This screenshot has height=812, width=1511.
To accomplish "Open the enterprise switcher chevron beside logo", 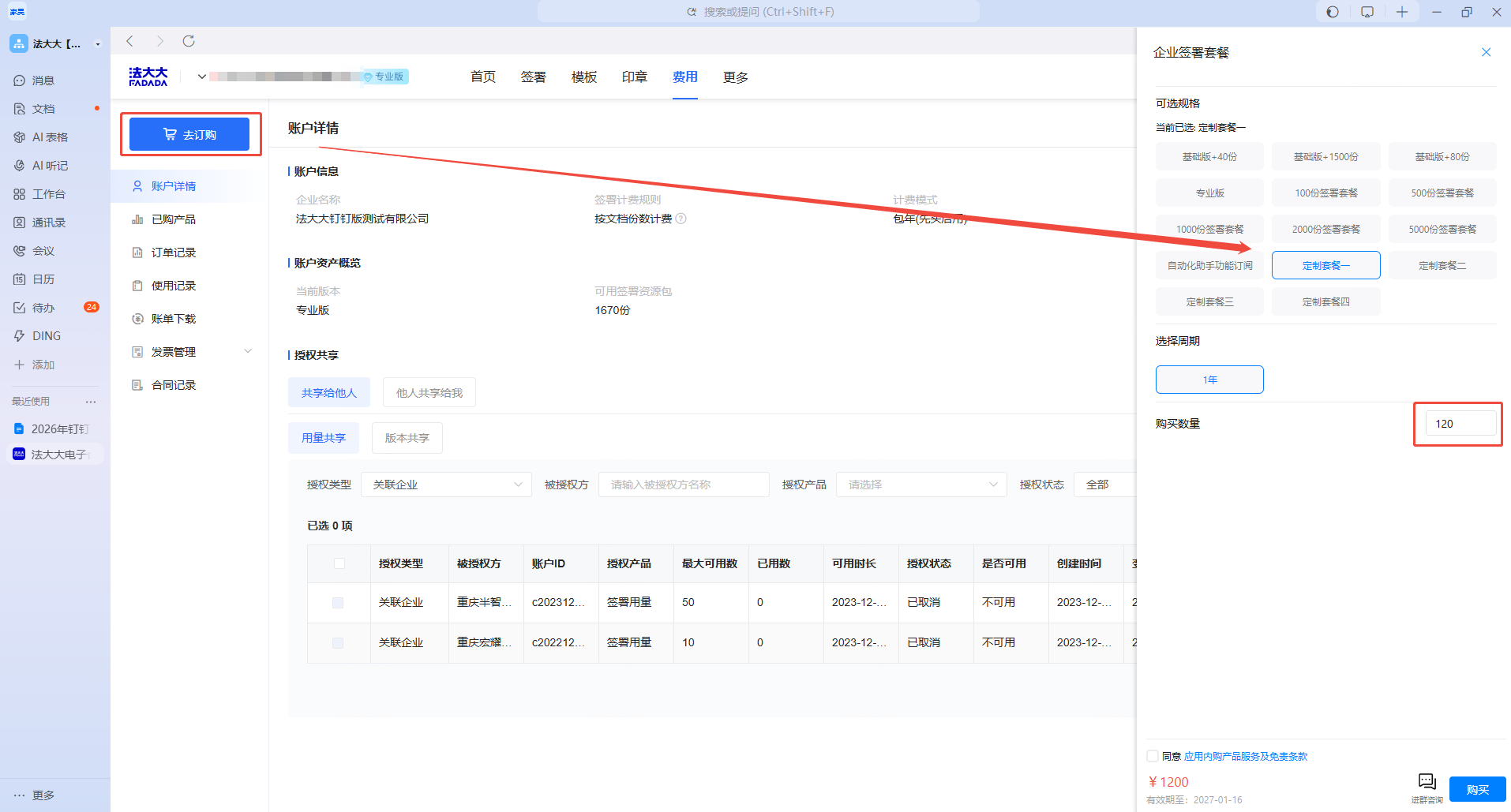I will tap(202, 77).
